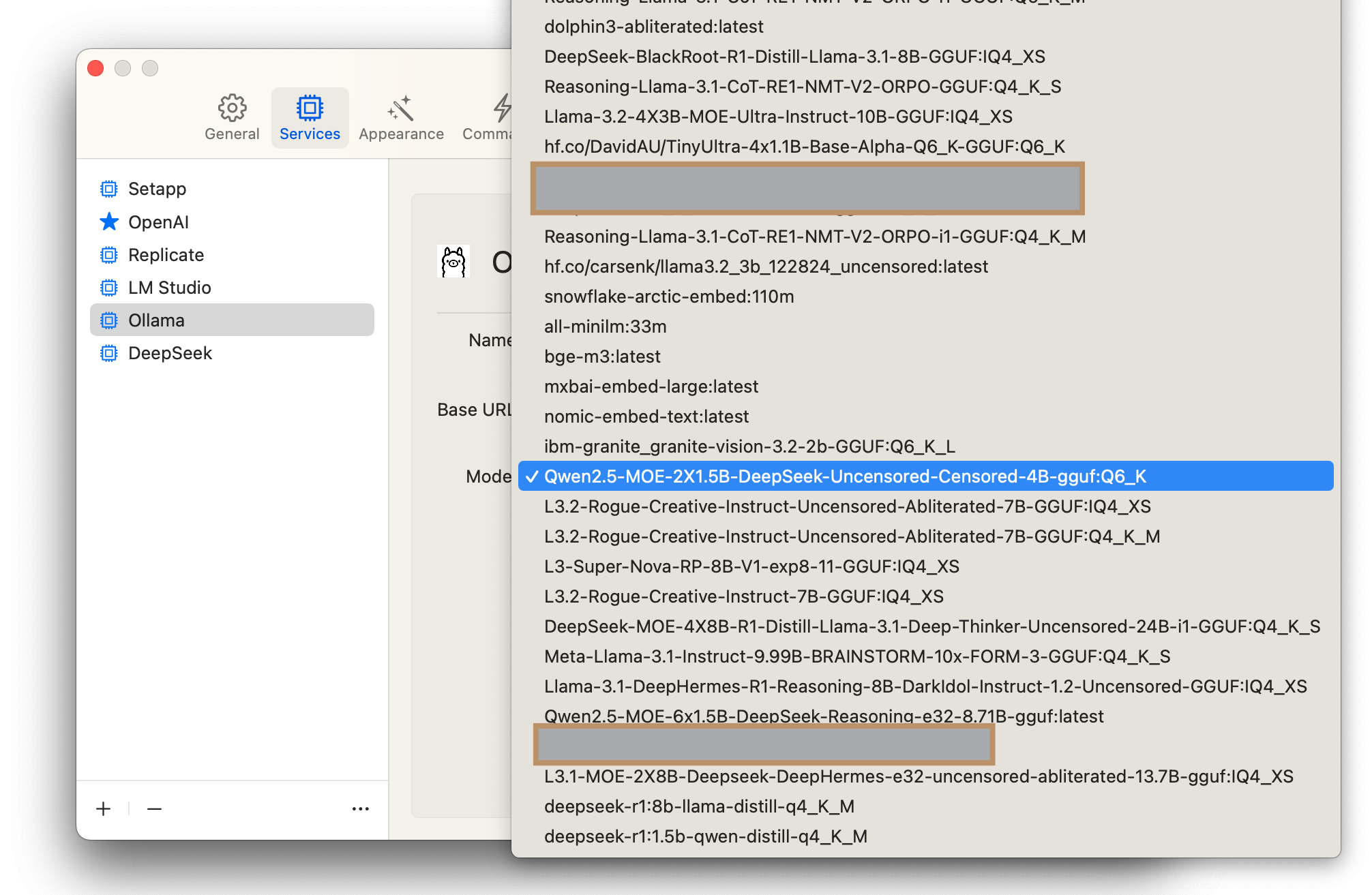The height and width of the screenshot is (895, 1372).
Task: Click the Setapp service chip icon
Action: click(109, 189)
